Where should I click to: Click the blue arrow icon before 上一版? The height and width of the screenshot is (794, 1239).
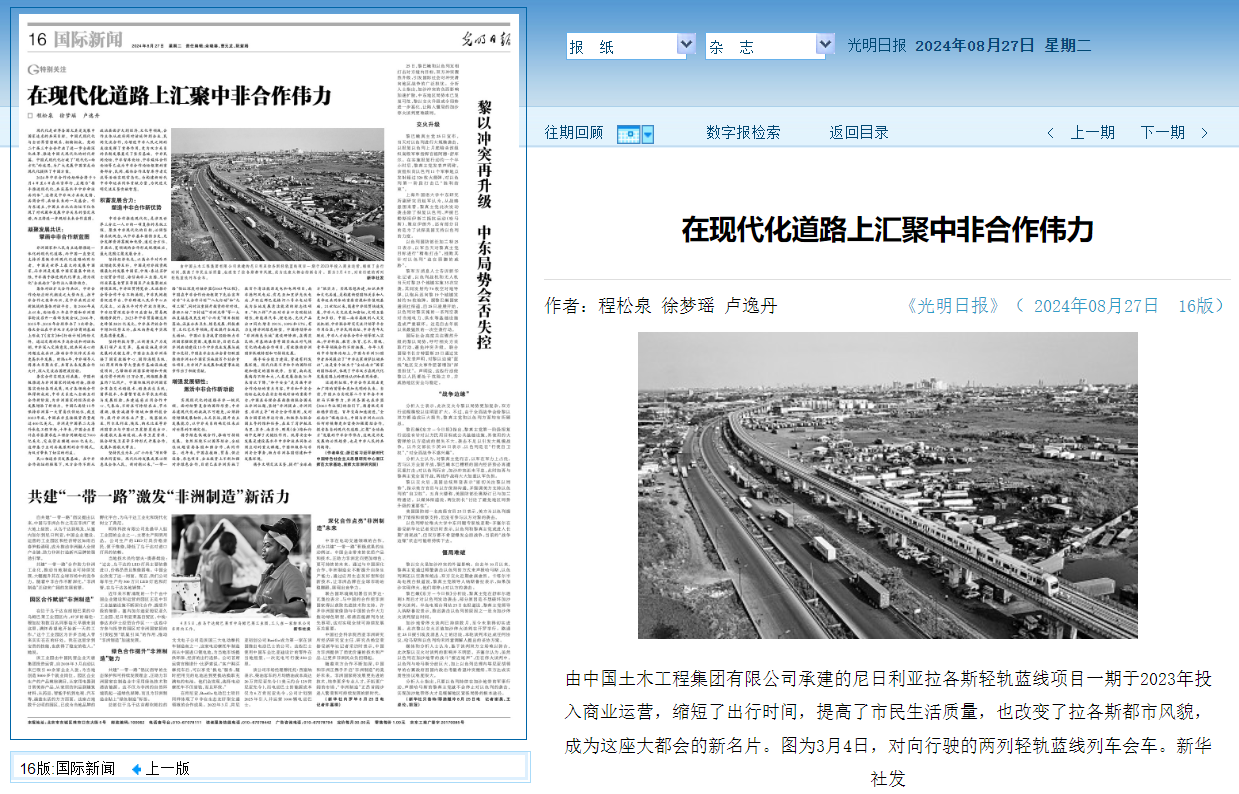[x=137, y=769]
